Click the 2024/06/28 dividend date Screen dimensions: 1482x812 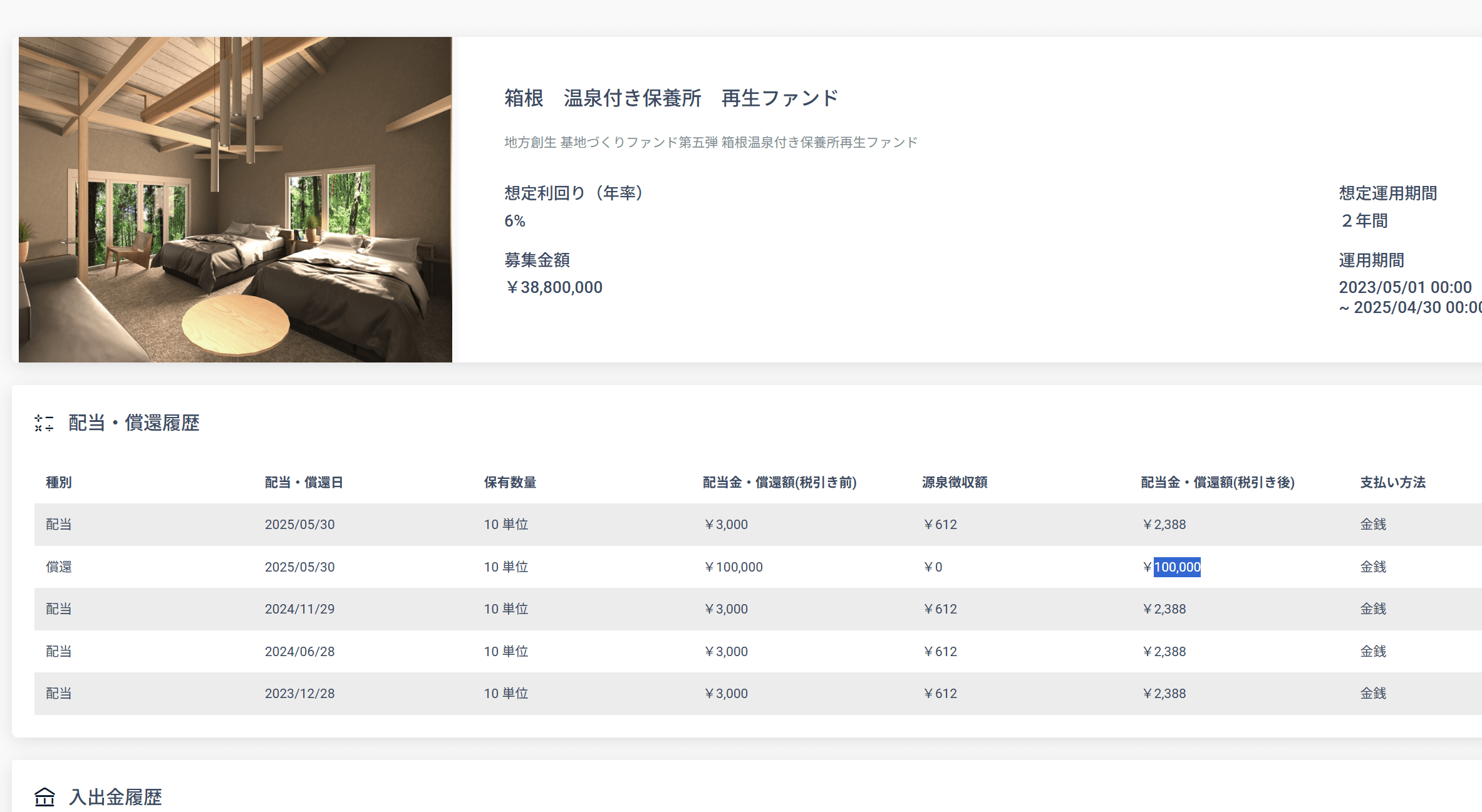pos(299,652)
